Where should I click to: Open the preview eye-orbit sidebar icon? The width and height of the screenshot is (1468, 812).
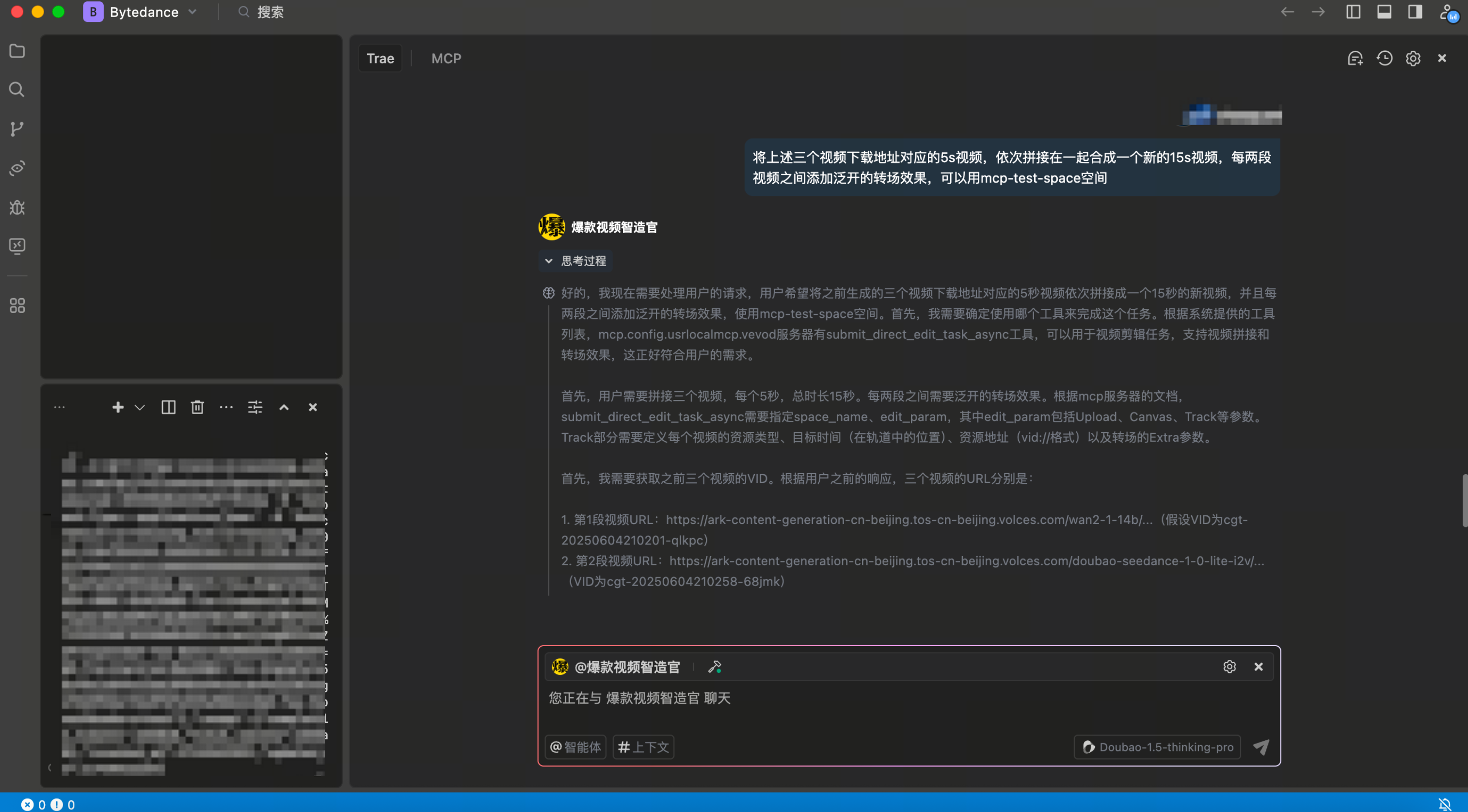pos(17,168)
